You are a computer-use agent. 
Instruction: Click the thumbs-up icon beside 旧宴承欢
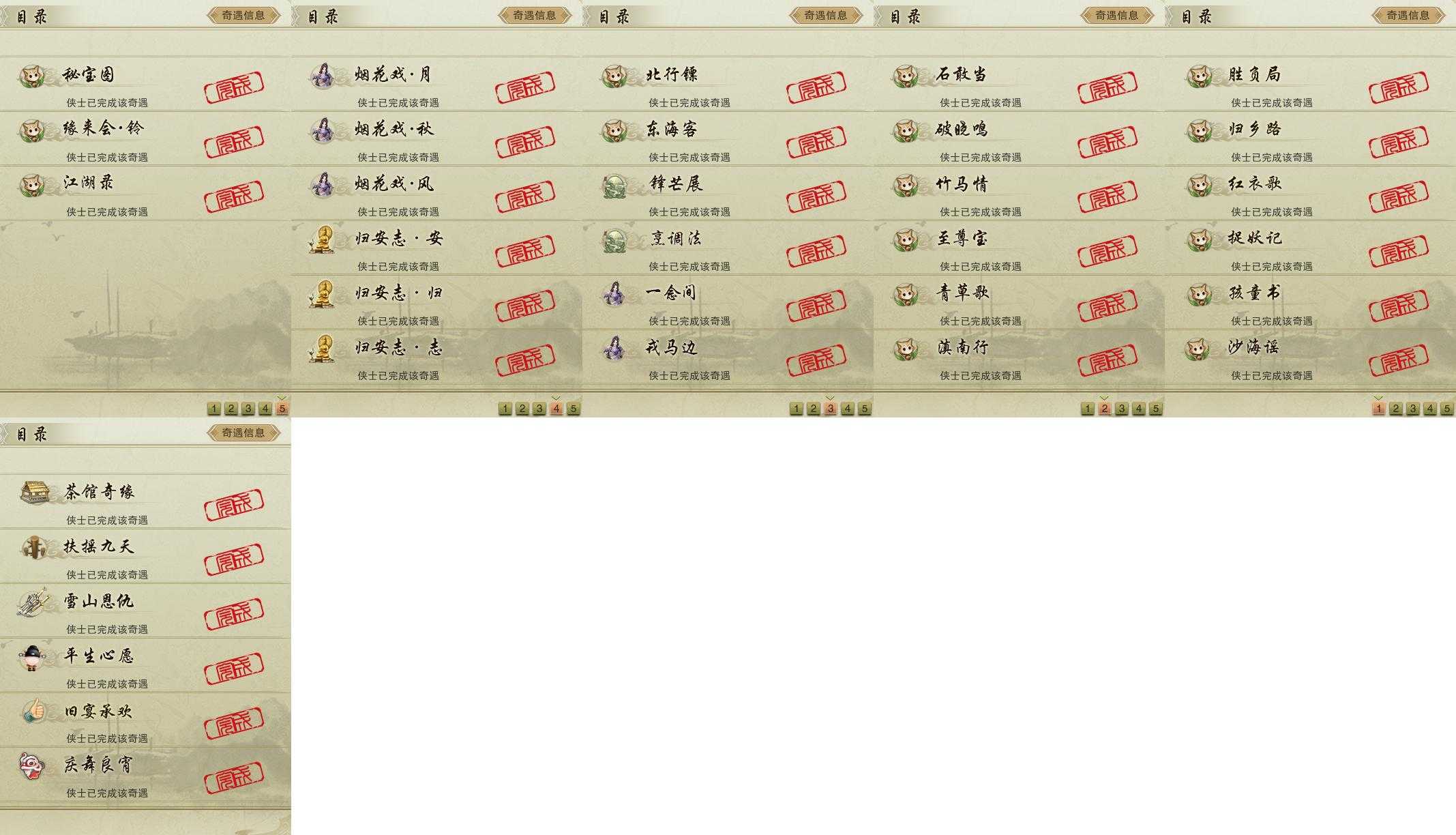click(33, 711)
